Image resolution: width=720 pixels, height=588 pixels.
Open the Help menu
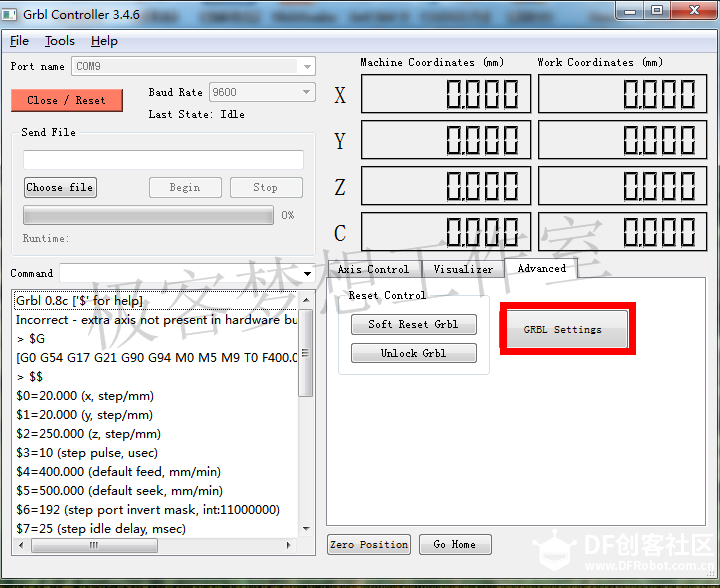pyautogui.click(x=104, y=41)
